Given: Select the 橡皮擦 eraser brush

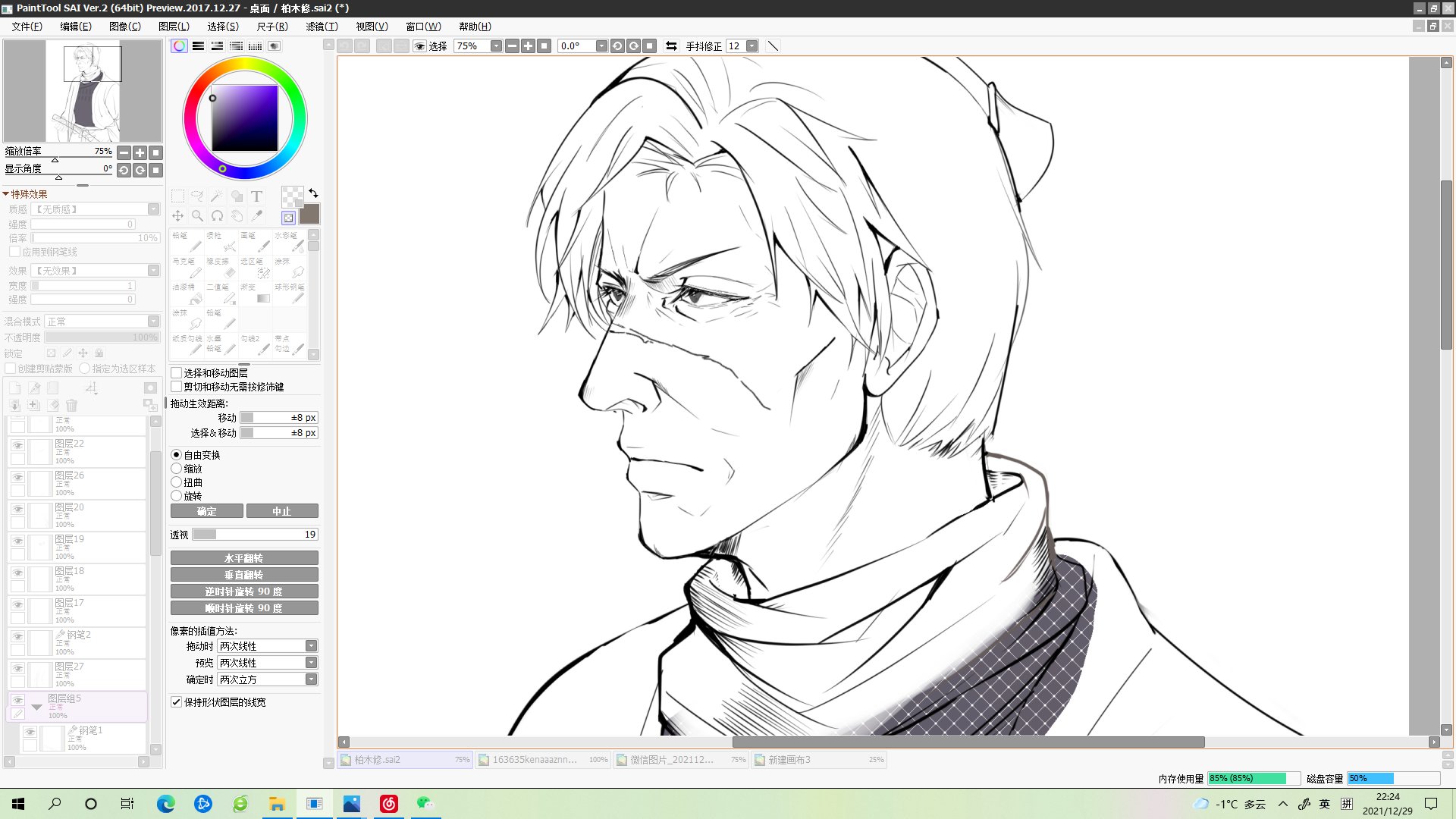Looking at the screenshot, I should [x=221, y=268].
